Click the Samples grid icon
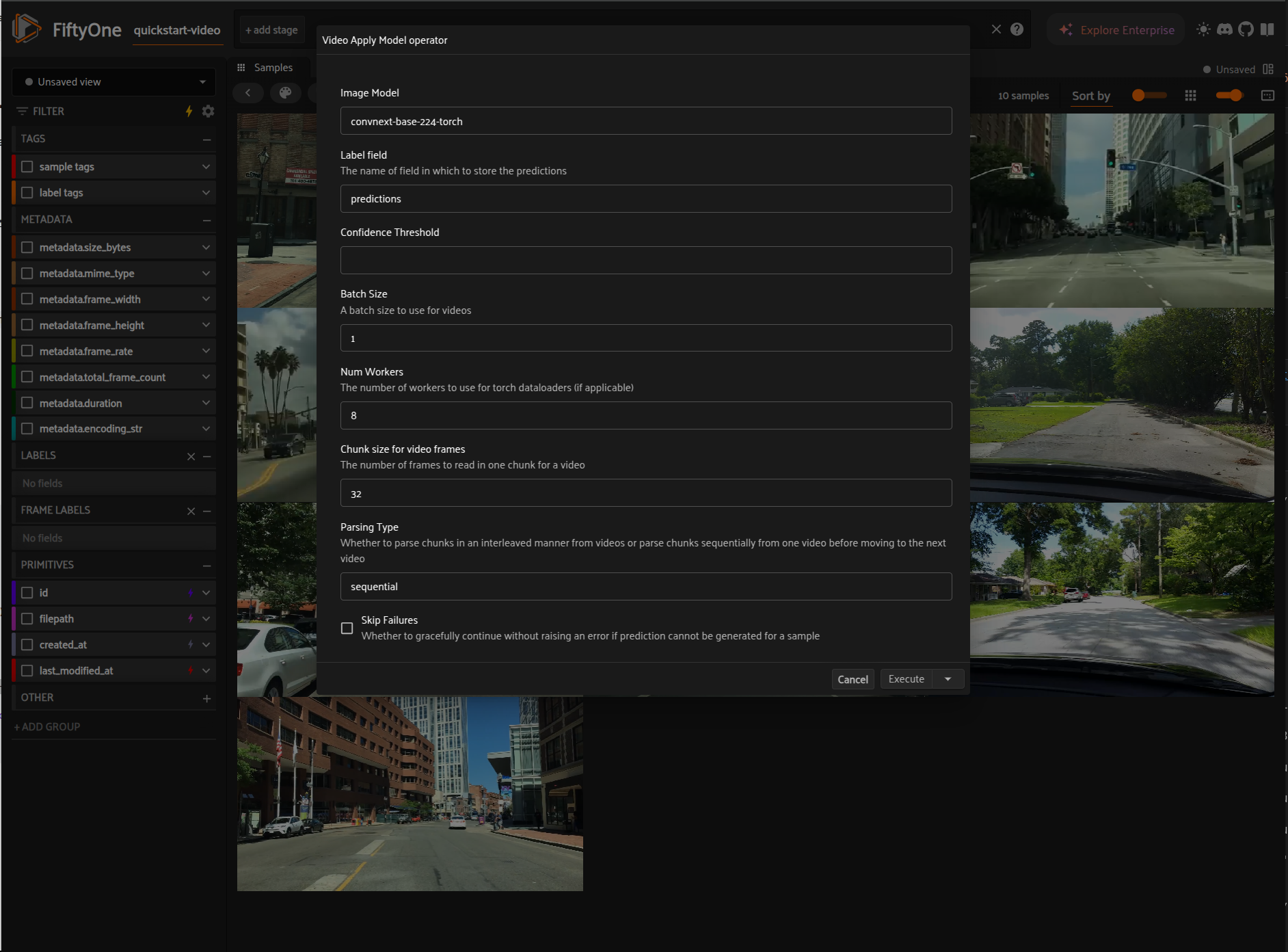Viewport: 1288px width, 952px height. tap(241, 67)
